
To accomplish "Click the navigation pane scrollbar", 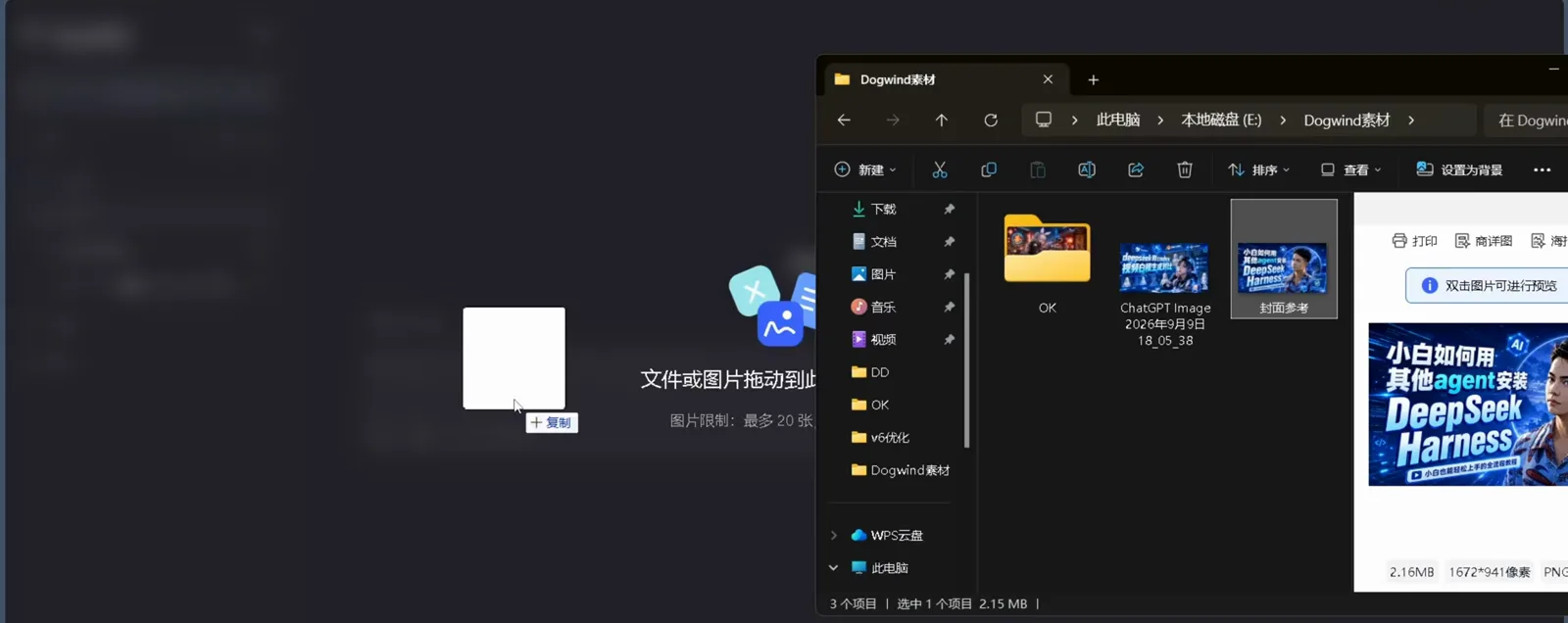I will tap(967, 359).
